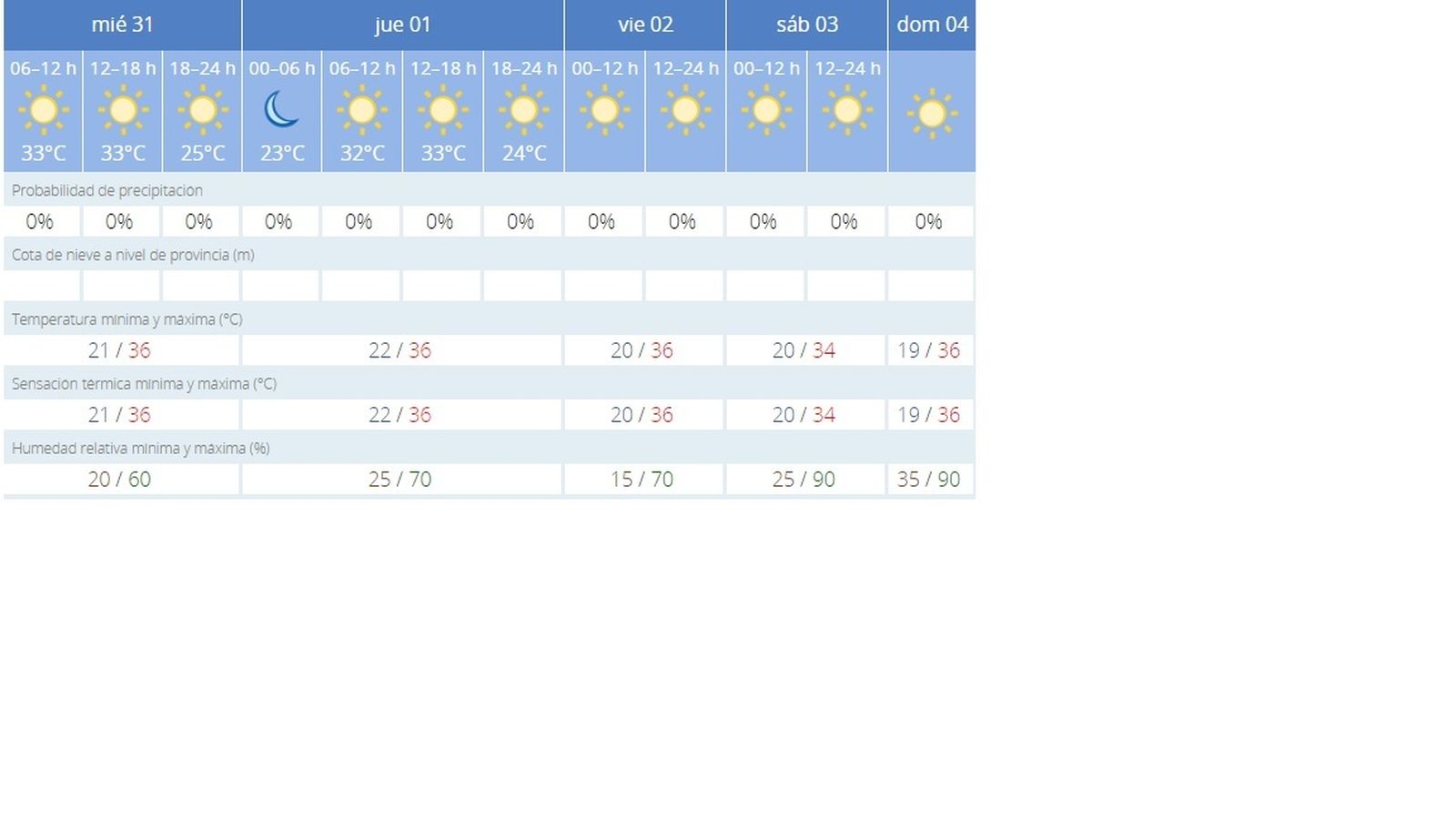Open the jue 01 forecast column
Image resolution: width=1456 pixels, height=819 pixels.
click(x=402, y=25)
